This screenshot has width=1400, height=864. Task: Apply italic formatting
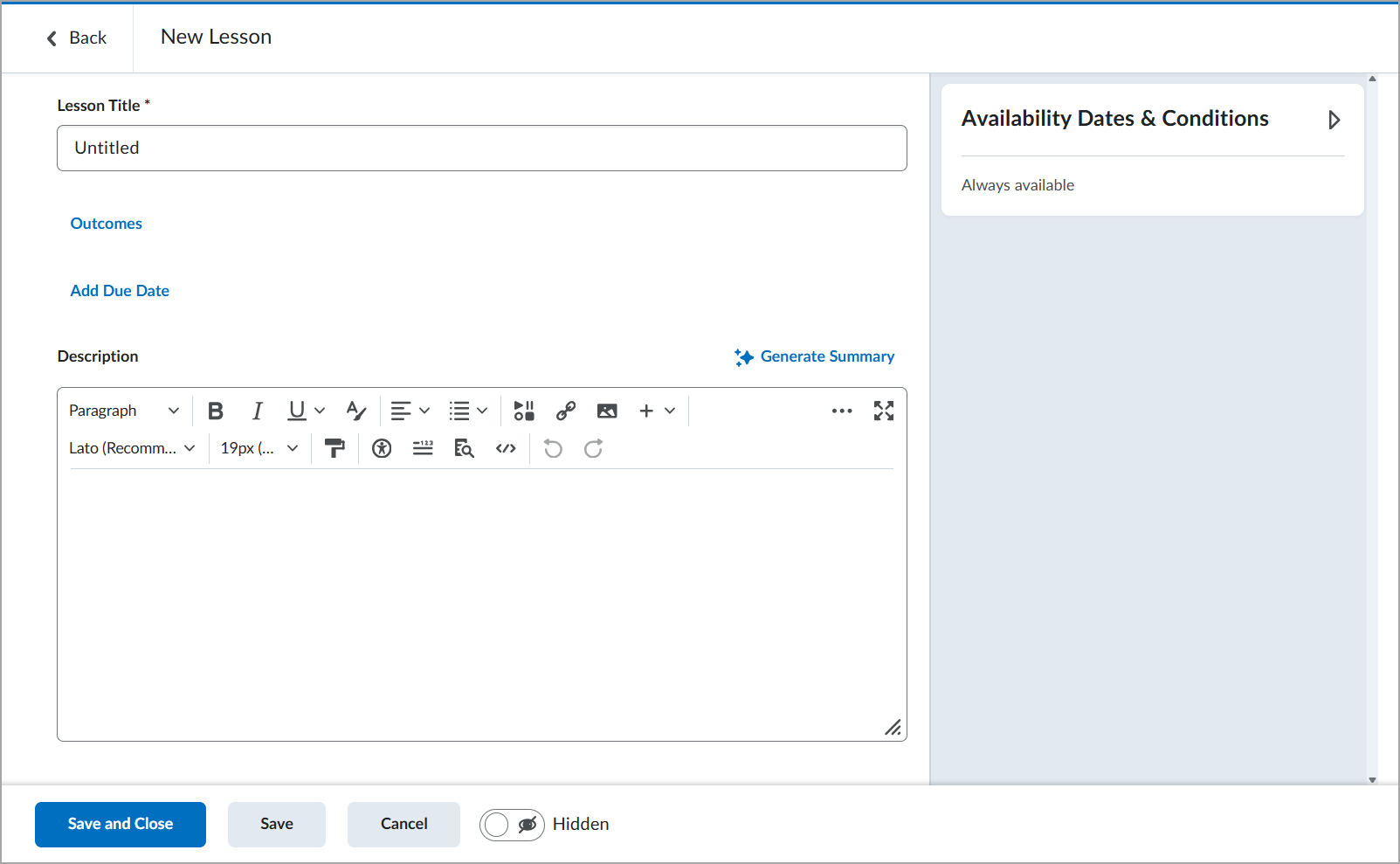(257, 411)
